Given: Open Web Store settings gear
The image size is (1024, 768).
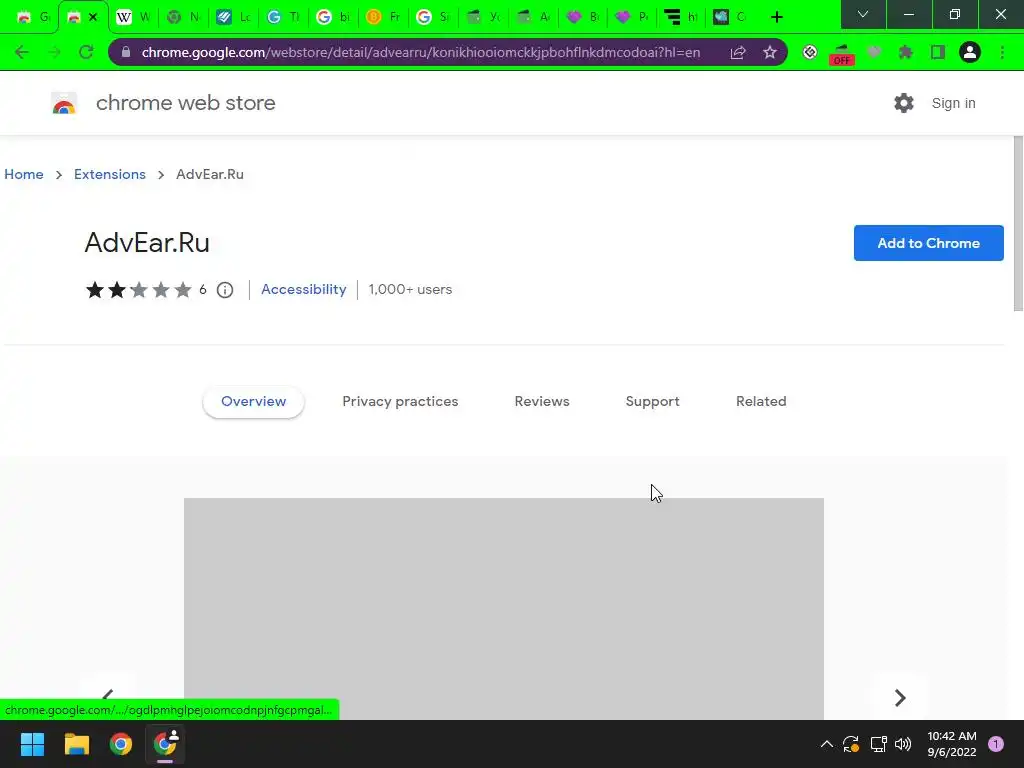Looking at the screenshot, I should [904, 103].
